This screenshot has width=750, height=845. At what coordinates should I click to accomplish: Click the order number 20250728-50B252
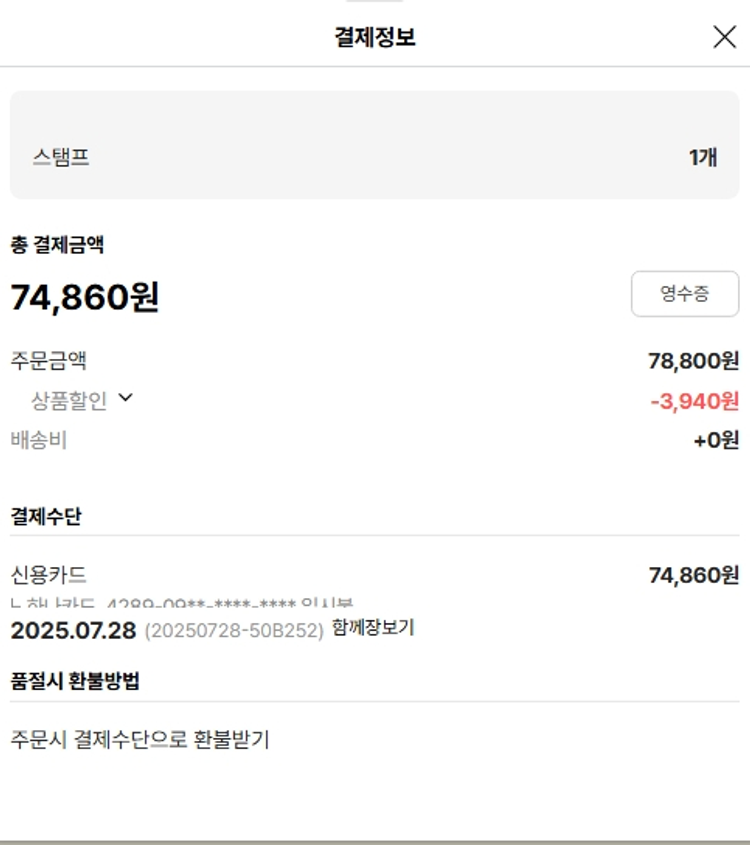[234, 631]
